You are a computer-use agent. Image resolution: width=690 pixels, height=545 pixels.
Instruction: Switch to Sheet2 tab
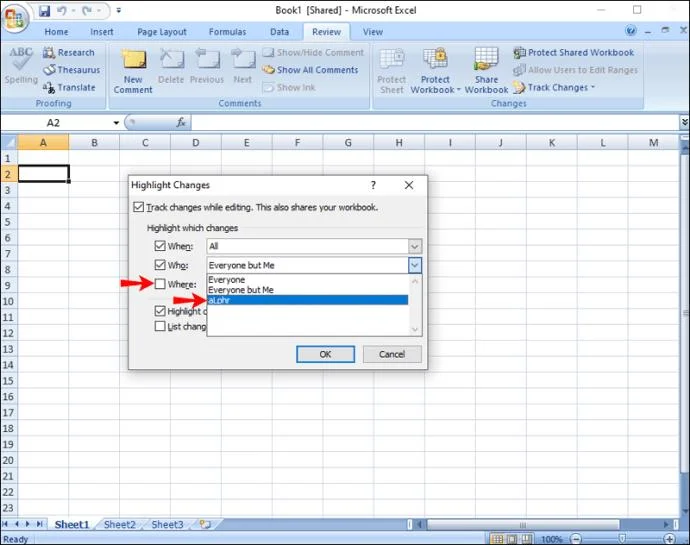click(120, 524)
